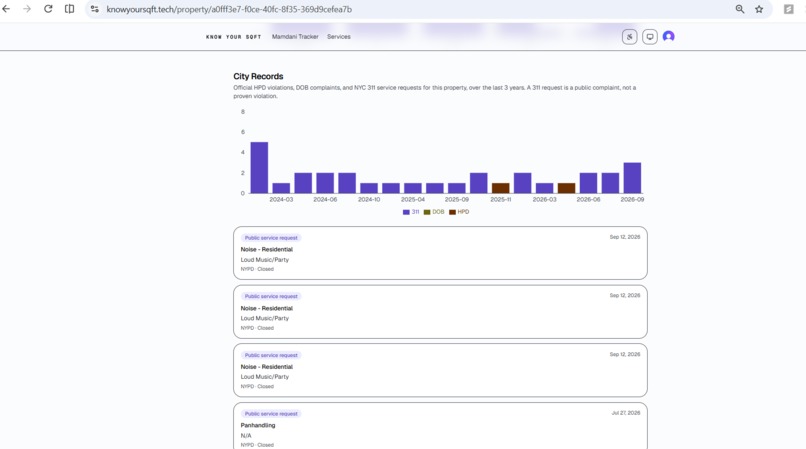The image size is (806, 449).
Task: Toggle the 311 legend swatch
Action: pyautogui.click(x=406, y=212)
